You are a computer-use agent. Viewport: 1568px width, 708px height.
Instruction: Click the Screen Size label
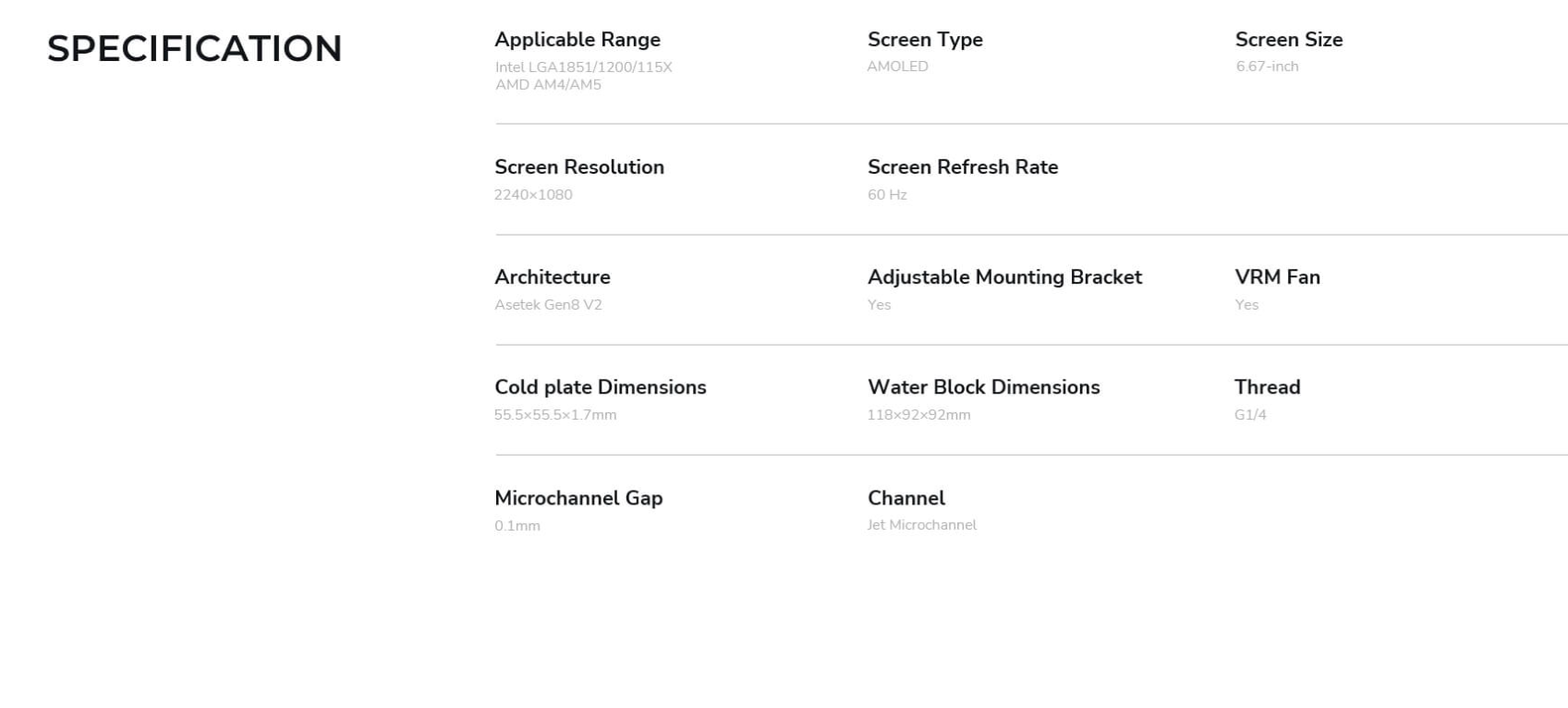pyautogui.click(x=1288, y=40)
